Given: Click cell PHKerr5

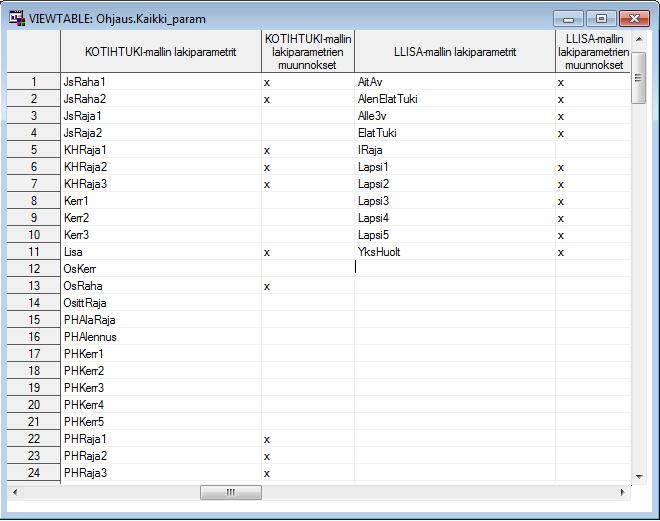Looking at the screenshot, I should coord(161,422).
